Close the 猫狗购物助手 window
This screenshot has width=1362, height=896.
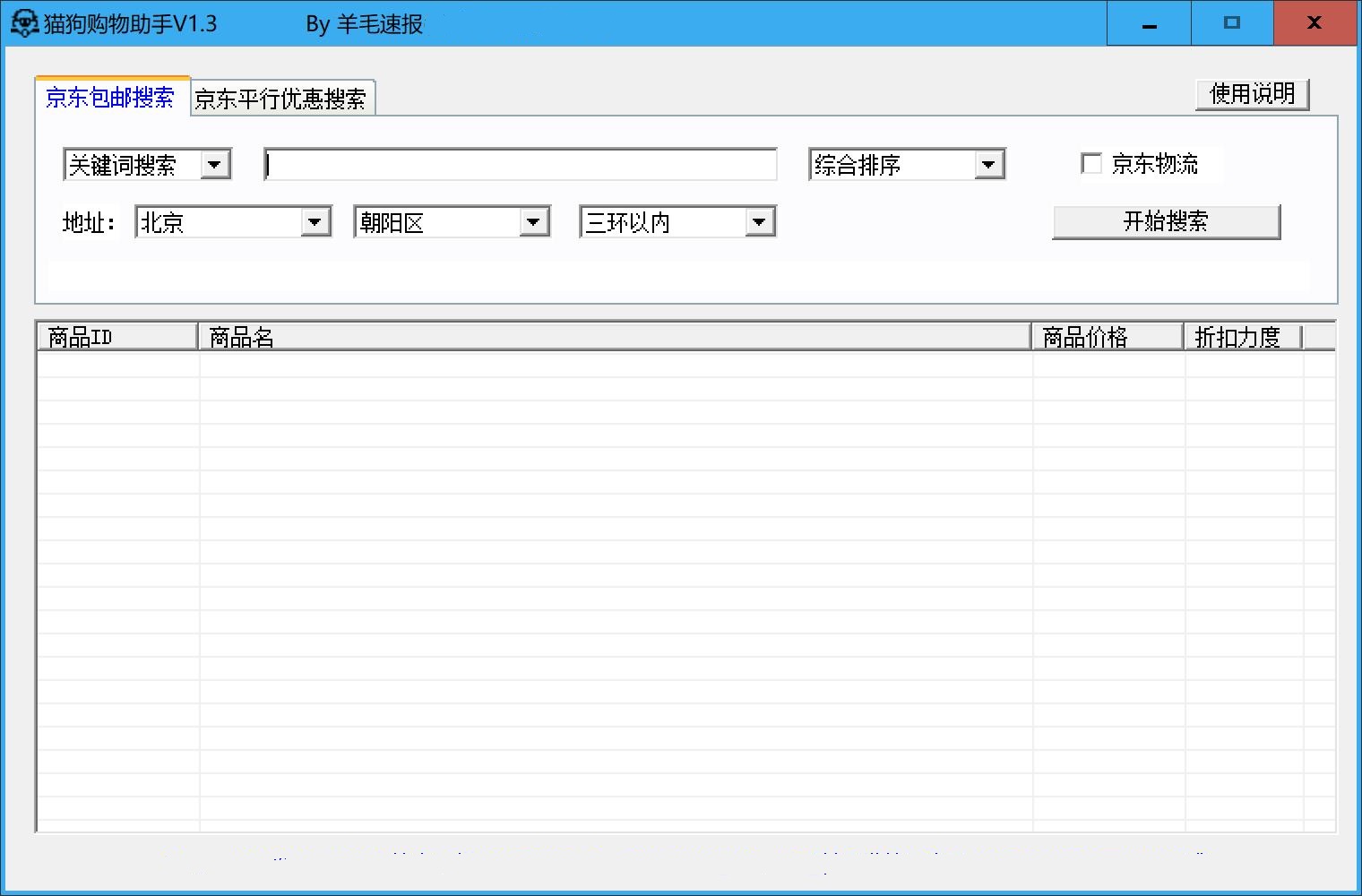pos(1315,23)
